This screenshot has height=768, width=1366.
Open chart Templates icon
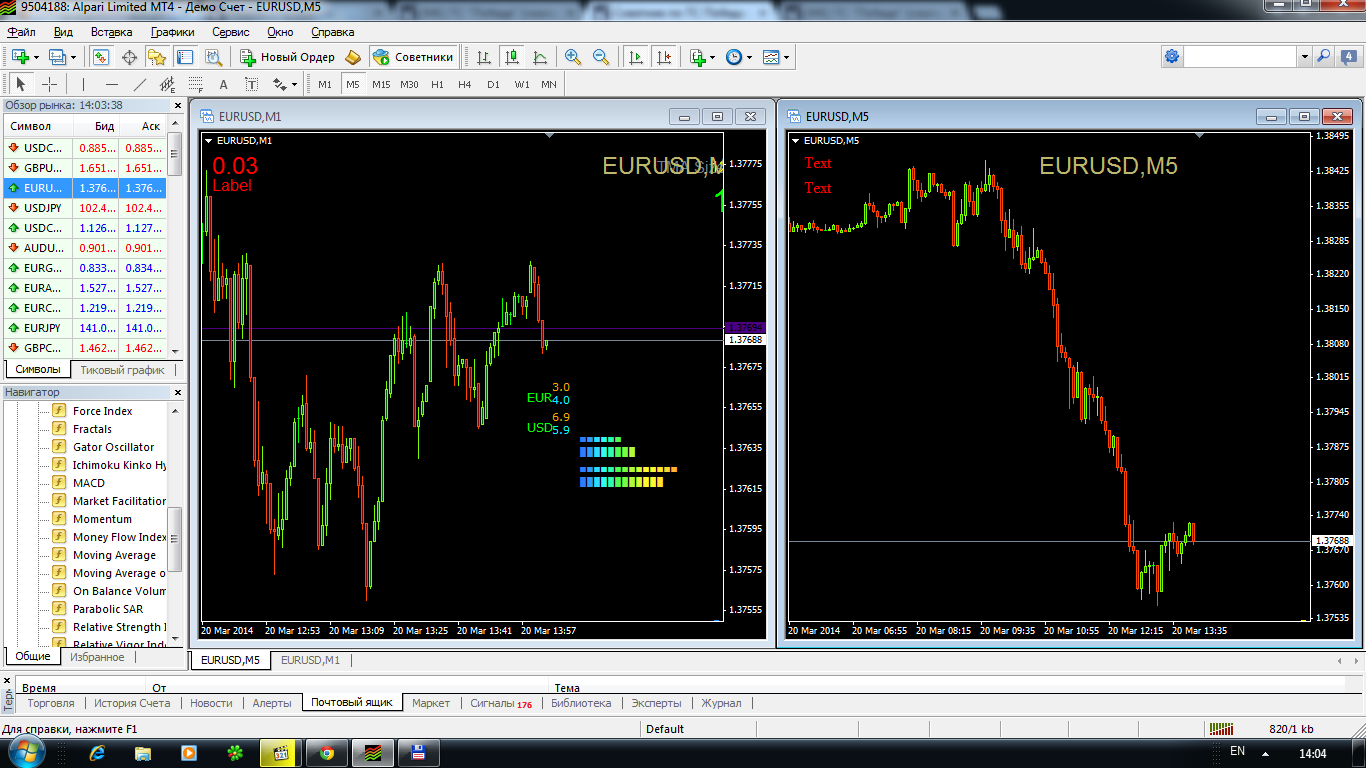point(771,57)
